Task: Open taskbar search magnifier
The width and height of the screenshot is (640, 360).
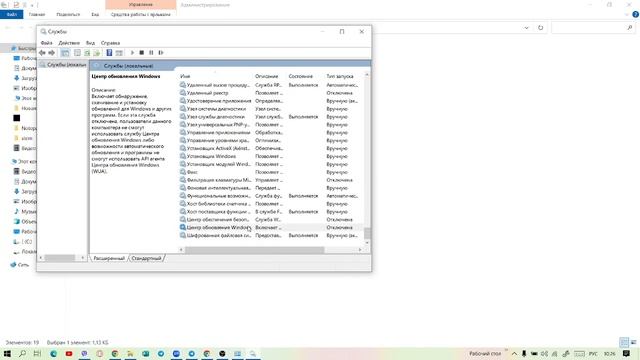Action: pos(22,353)
